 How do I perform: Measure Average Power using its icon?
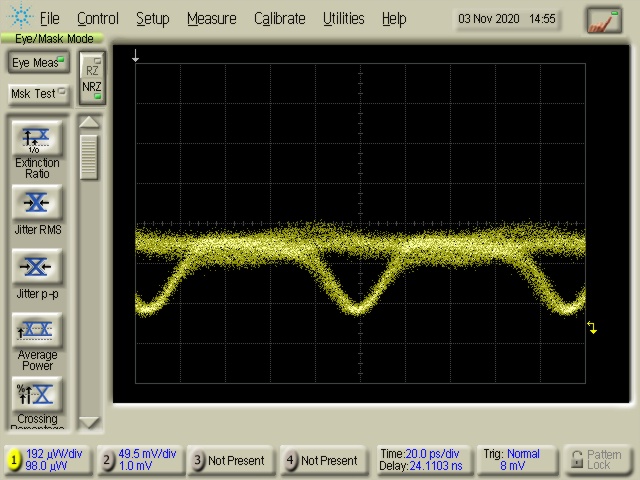[x=37, y=330]
